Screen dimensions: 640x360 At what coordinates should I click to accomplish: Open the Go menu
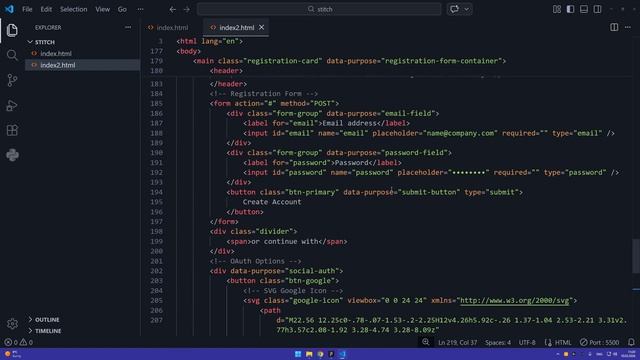(x=122, y=9)
